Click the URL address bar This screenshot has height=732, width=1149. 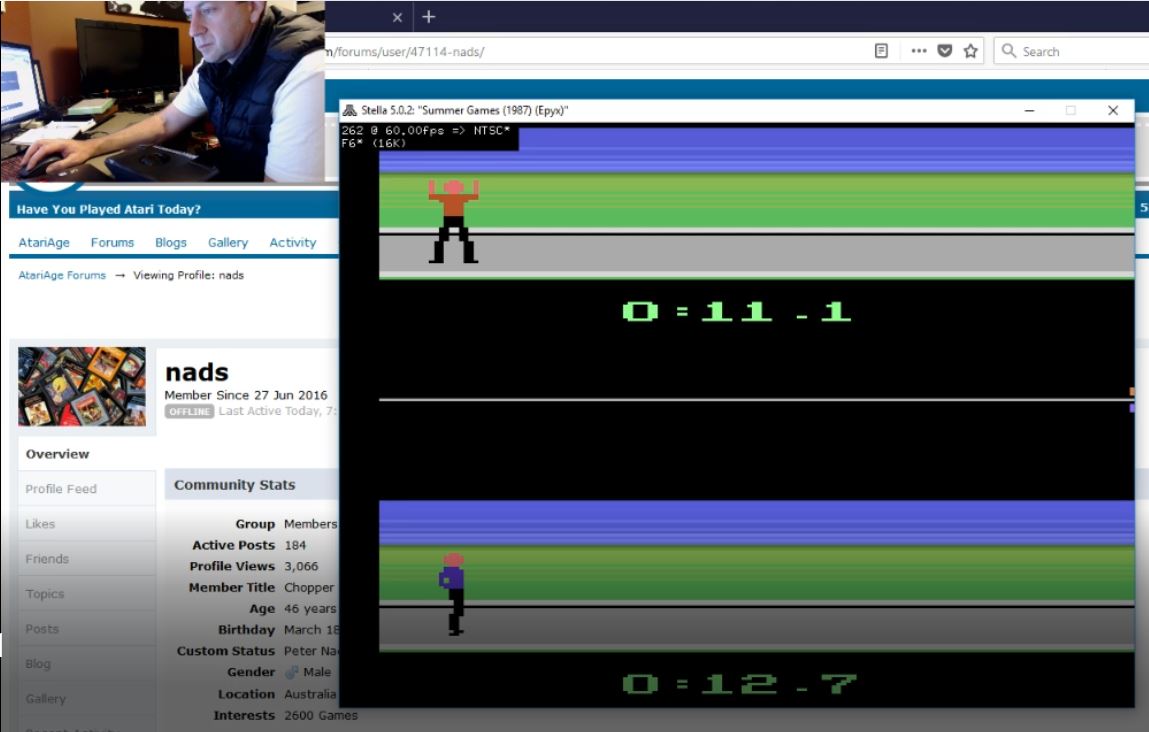[600, 51]
